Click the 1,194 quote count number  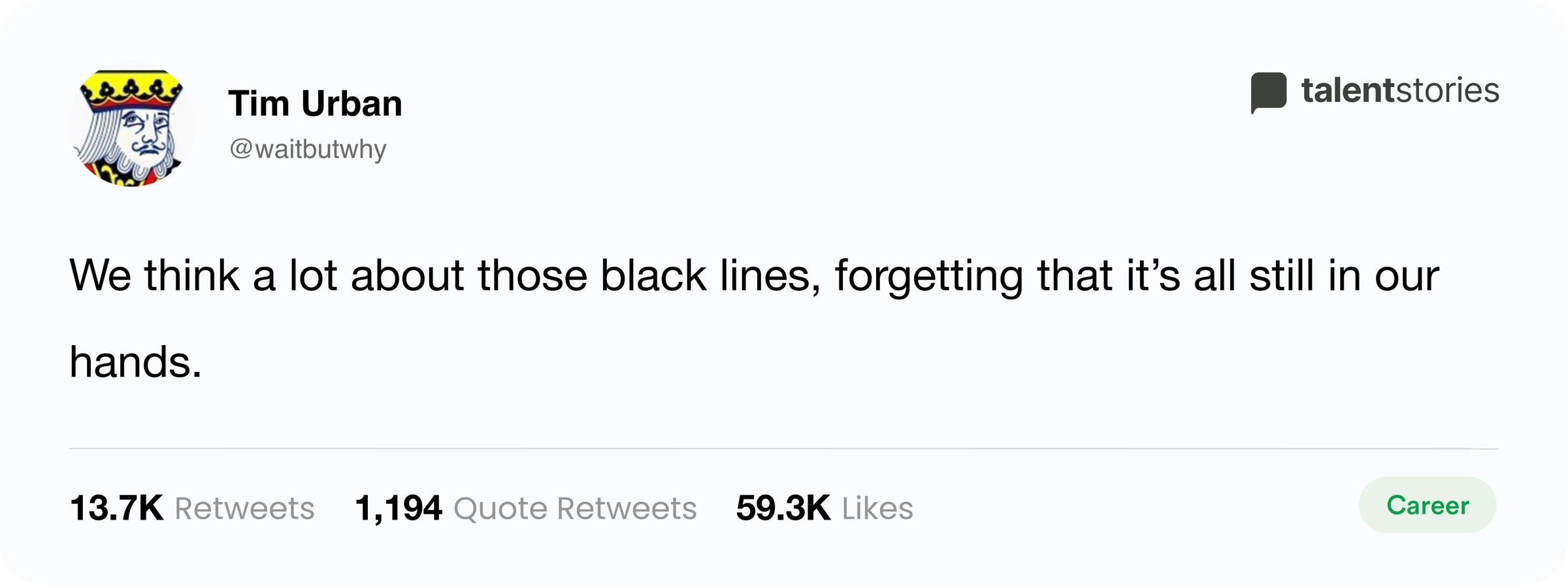coord(399,509)
